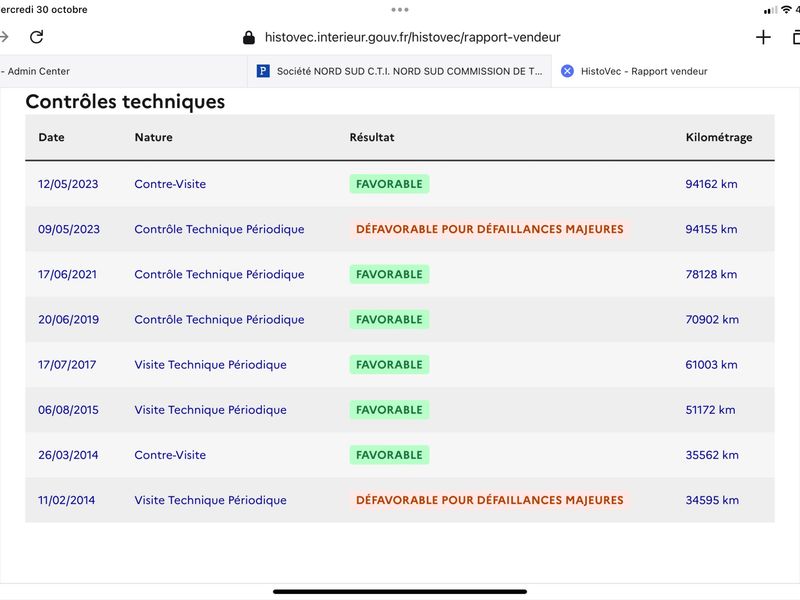Select the 12/05/2023 Contre-Visite row
The width and height of the screenshot is (800, 600).
point(400,184)
